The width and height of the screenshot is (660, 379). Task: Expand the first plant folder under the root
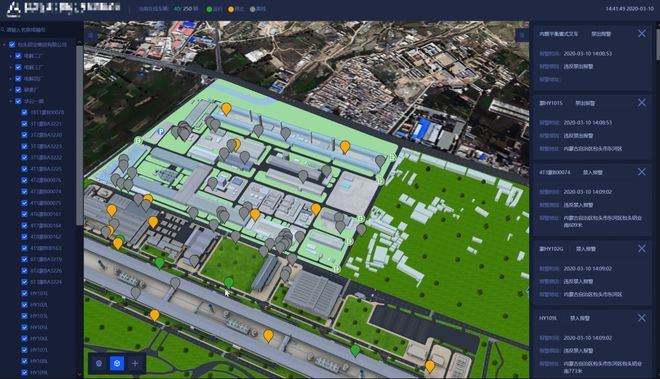[x=11, y=56]
